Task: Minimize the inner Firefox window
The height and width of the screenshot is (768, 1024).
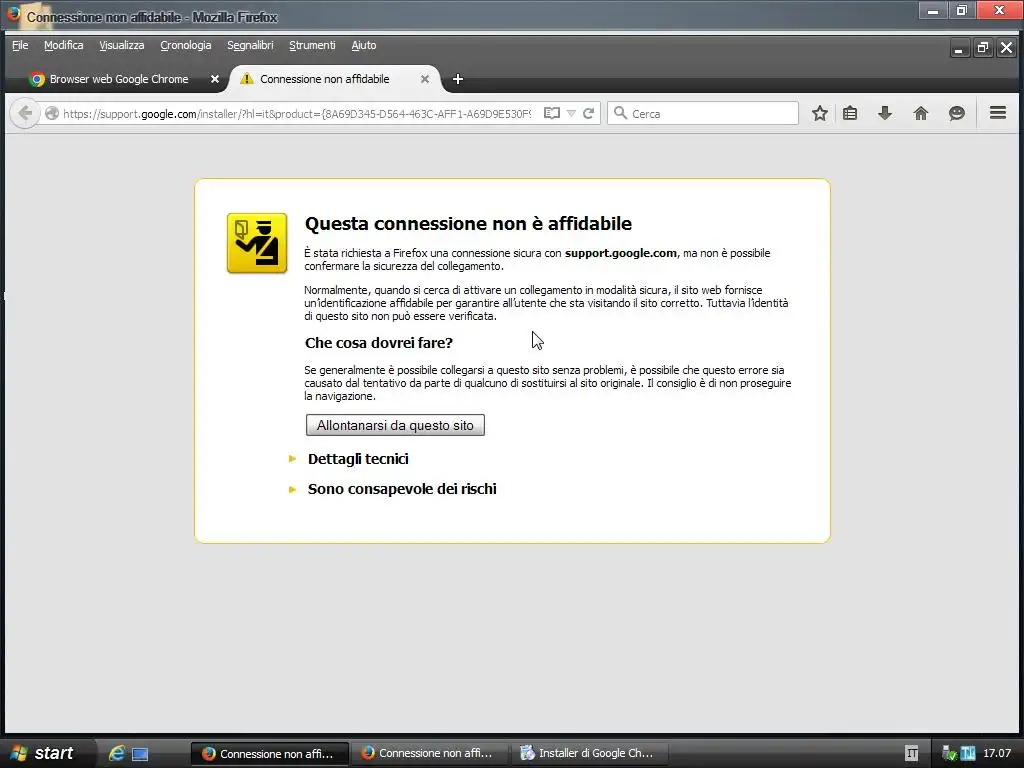Action: tap(959, 48)
